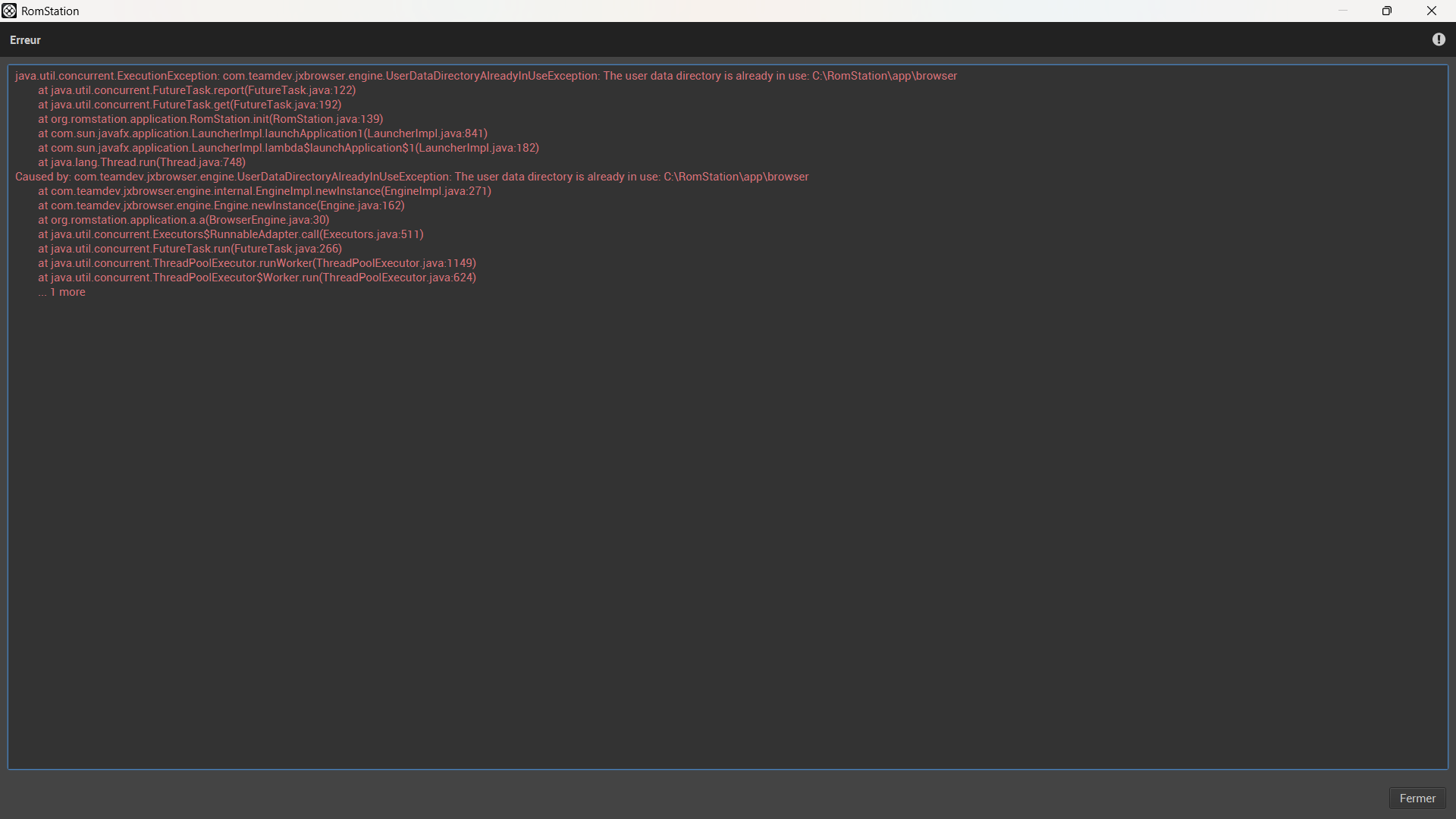Viewport: 1456px width, 819px height.
Task: Minimize the RomStation window
Action: 1342,11
